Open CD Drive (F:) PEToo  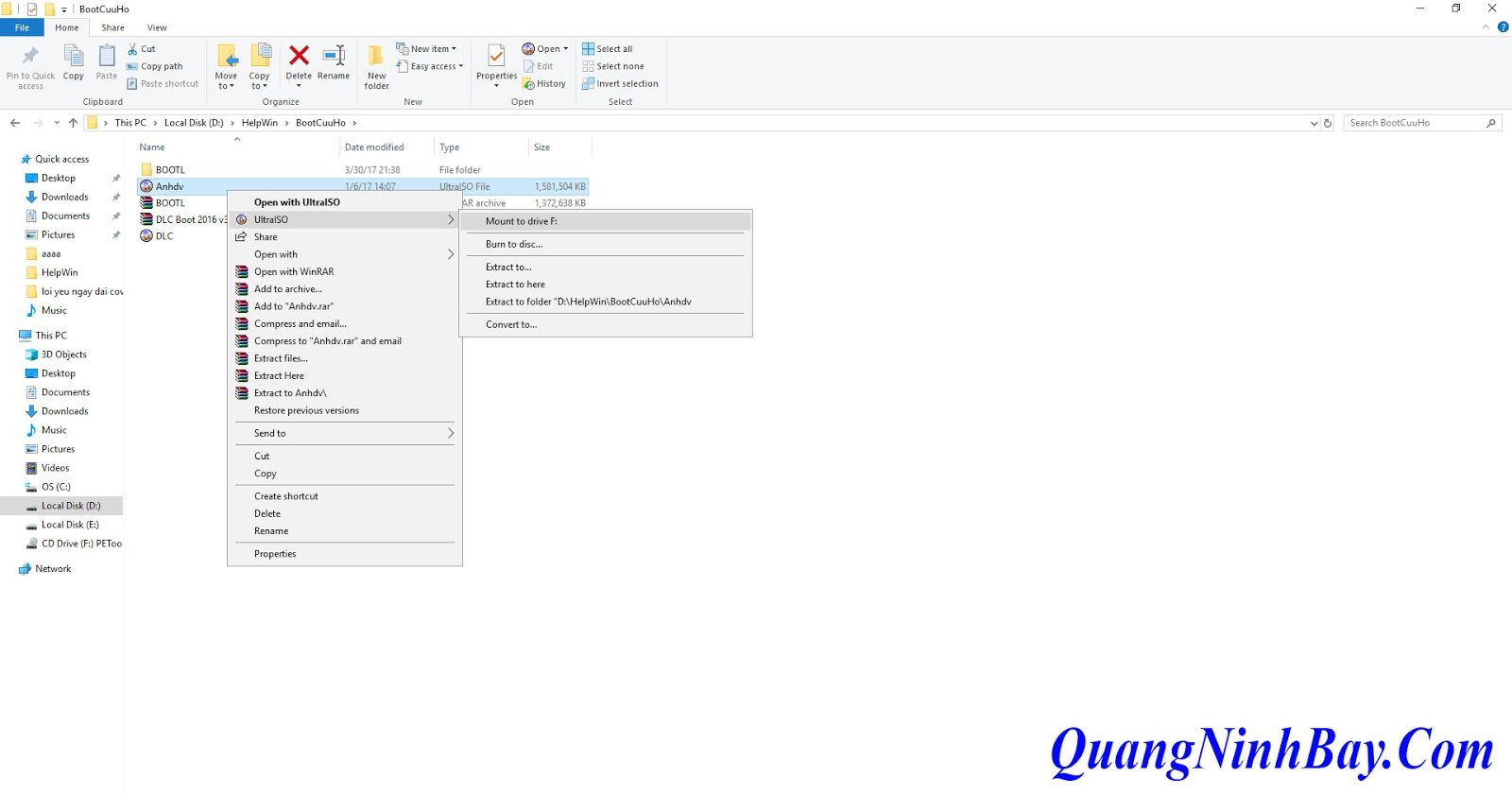click(81, 544)
